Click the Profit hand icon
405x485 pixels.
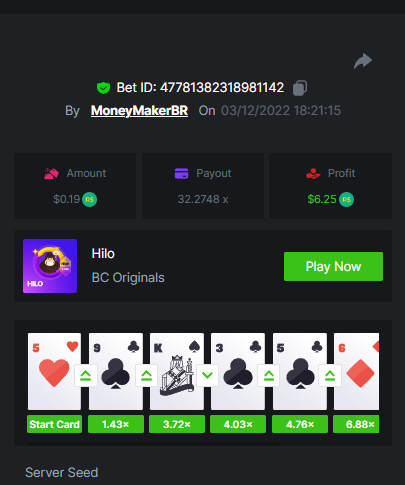[313, 173]
